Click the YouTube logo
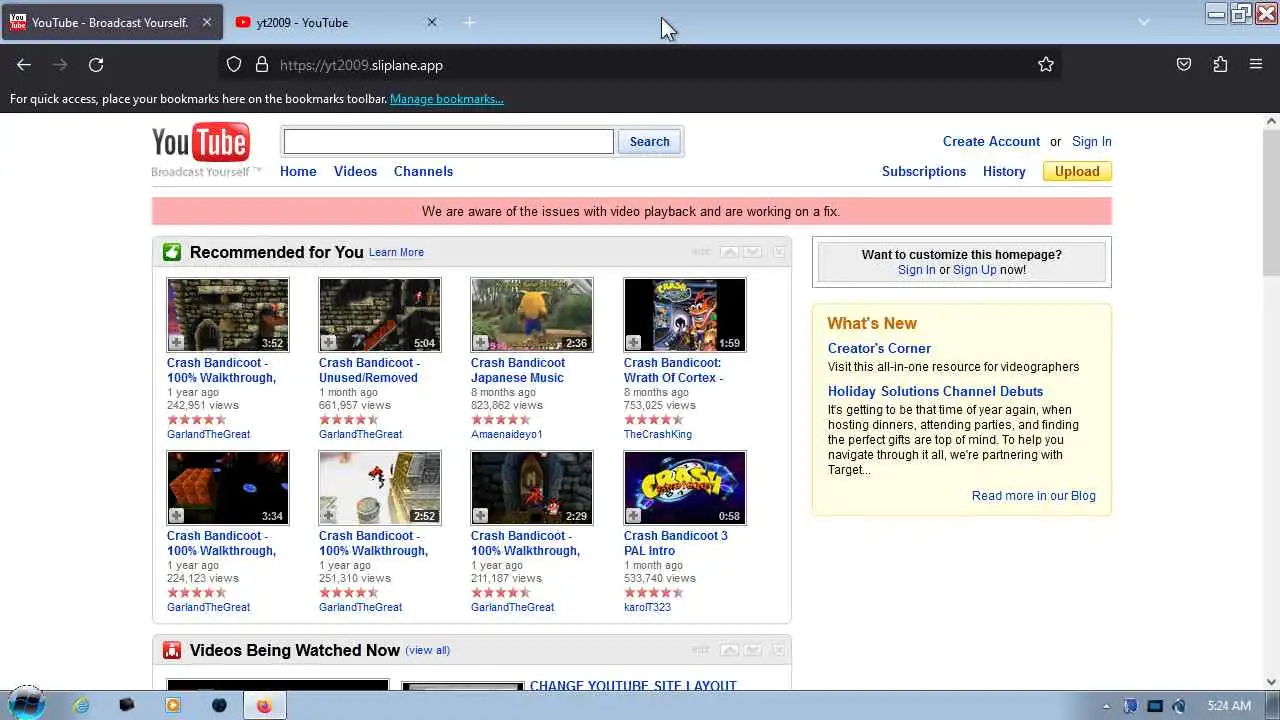 tap(200, 143)
